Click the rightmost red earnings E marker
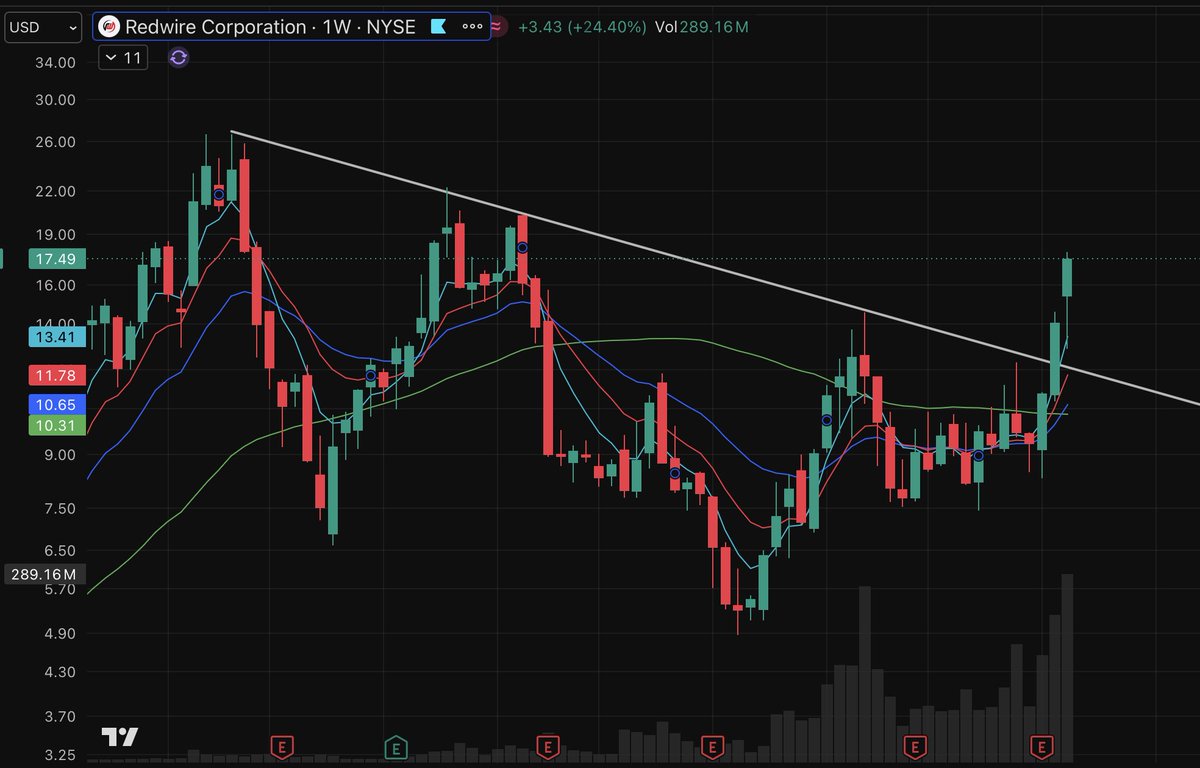Image resolution: width=1200 pixels, height=768 pixels. tap(1043, 745)
